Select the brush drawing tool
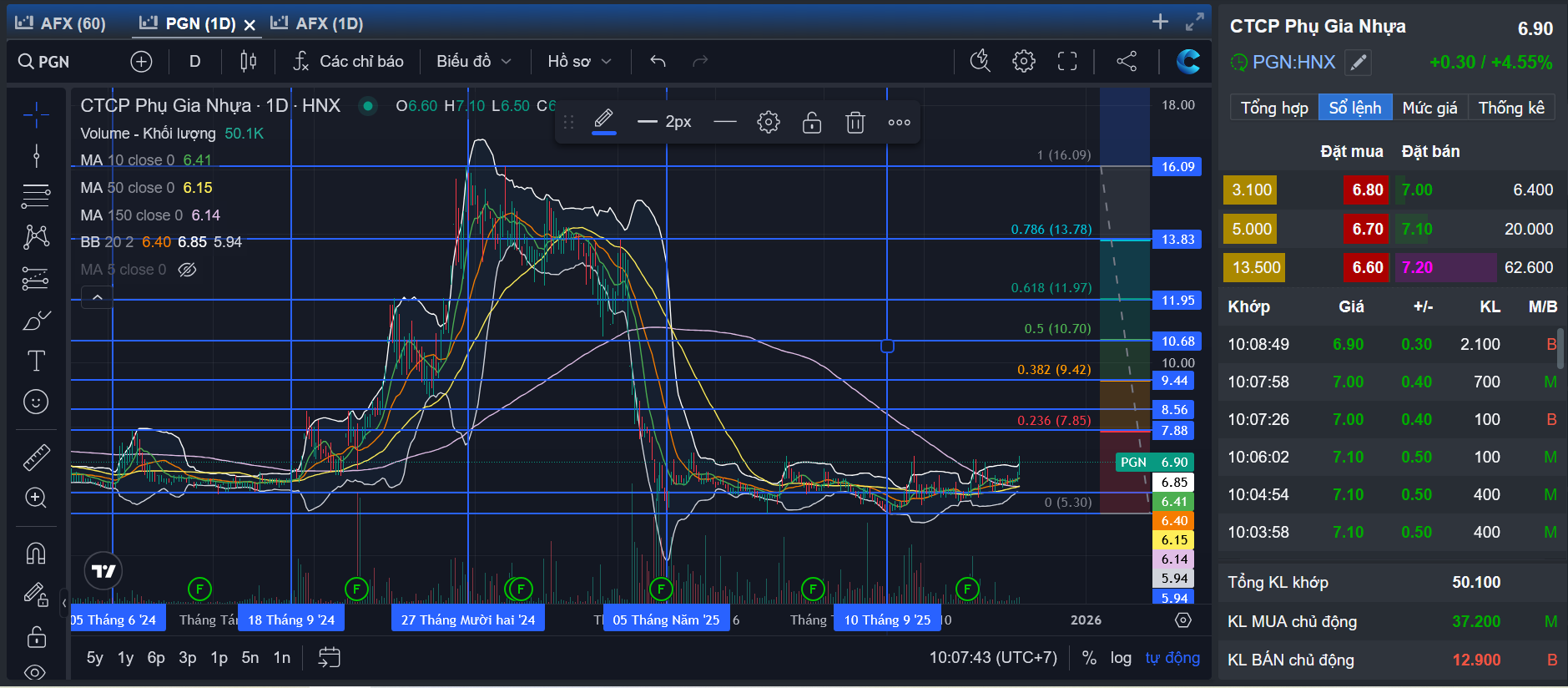1568x688 pixels. 35,320
